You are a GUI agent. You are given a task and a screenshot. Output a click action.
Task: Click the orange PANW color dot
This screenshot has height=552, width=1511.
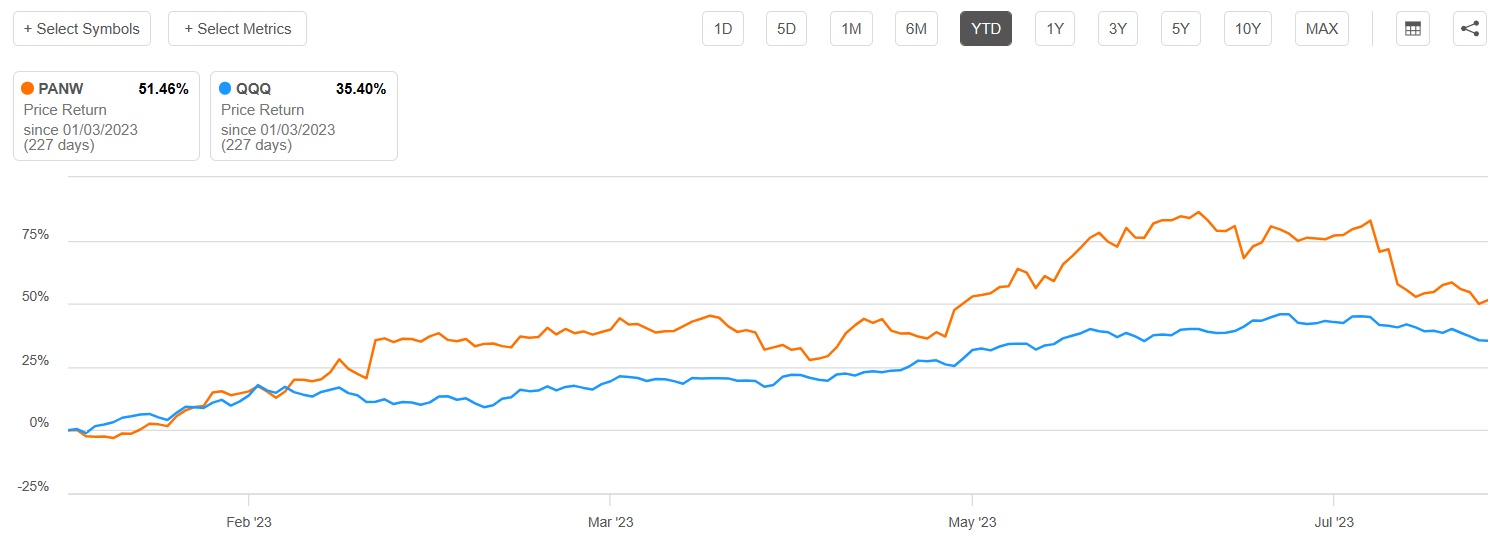[27, 89]
